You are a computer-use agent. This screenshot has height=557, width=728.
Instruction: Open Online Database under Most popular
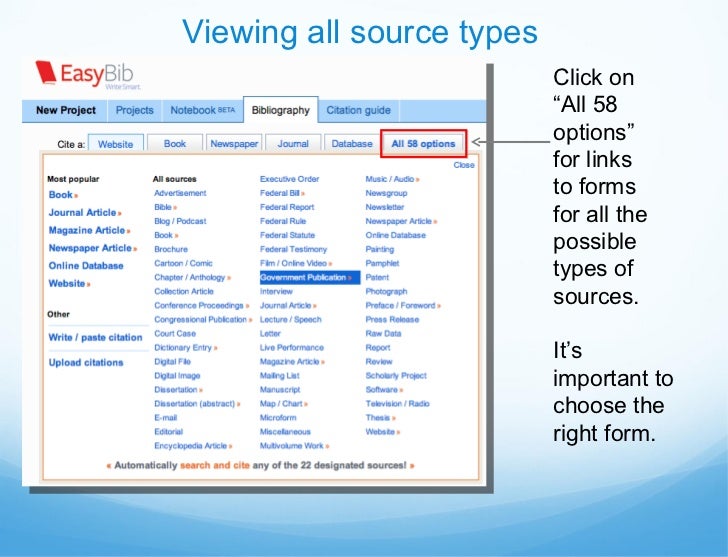(x=86, y=266)
